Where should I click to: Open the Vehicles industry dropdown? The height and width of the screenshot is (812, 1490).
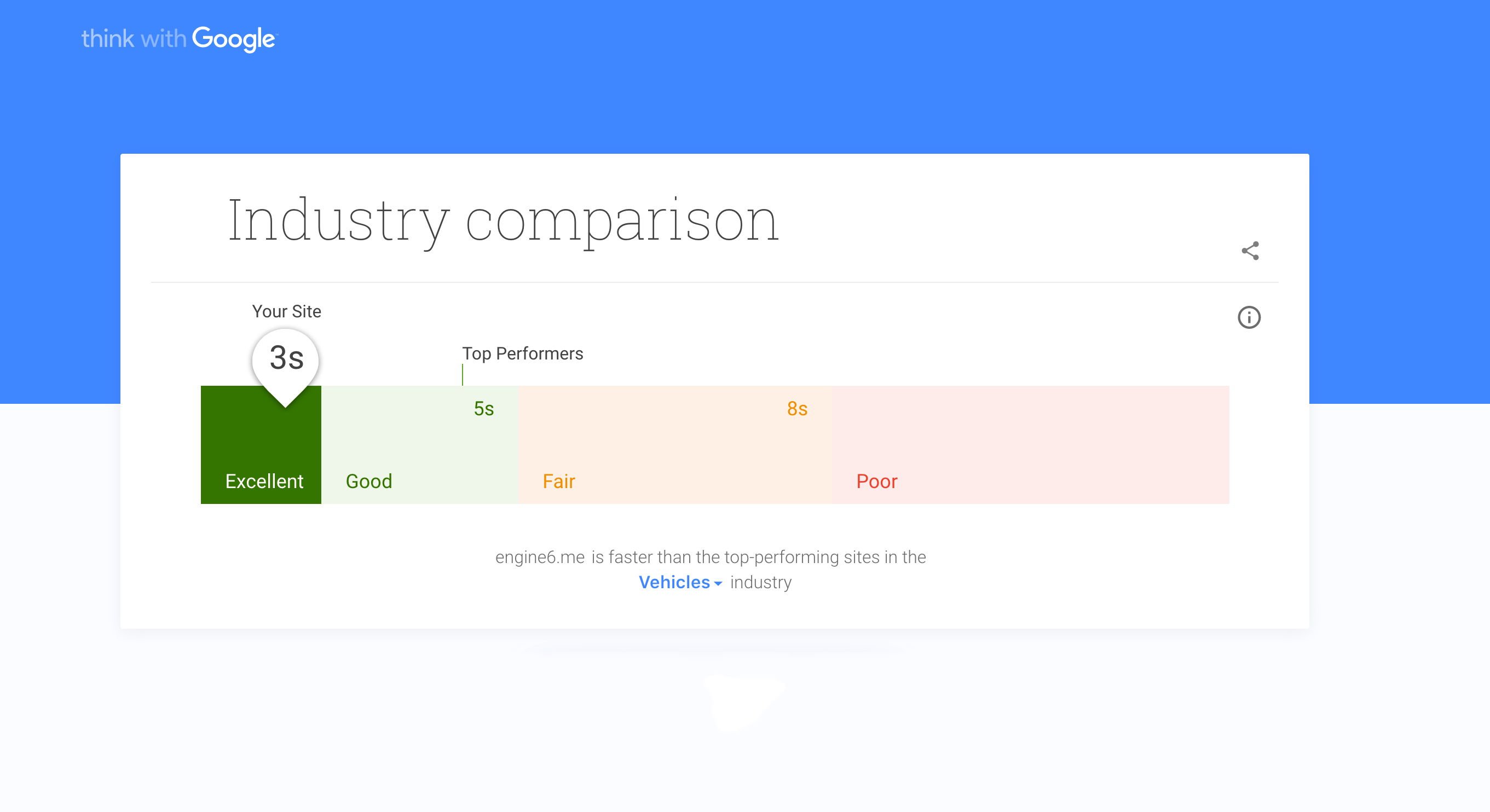[674, 582]
